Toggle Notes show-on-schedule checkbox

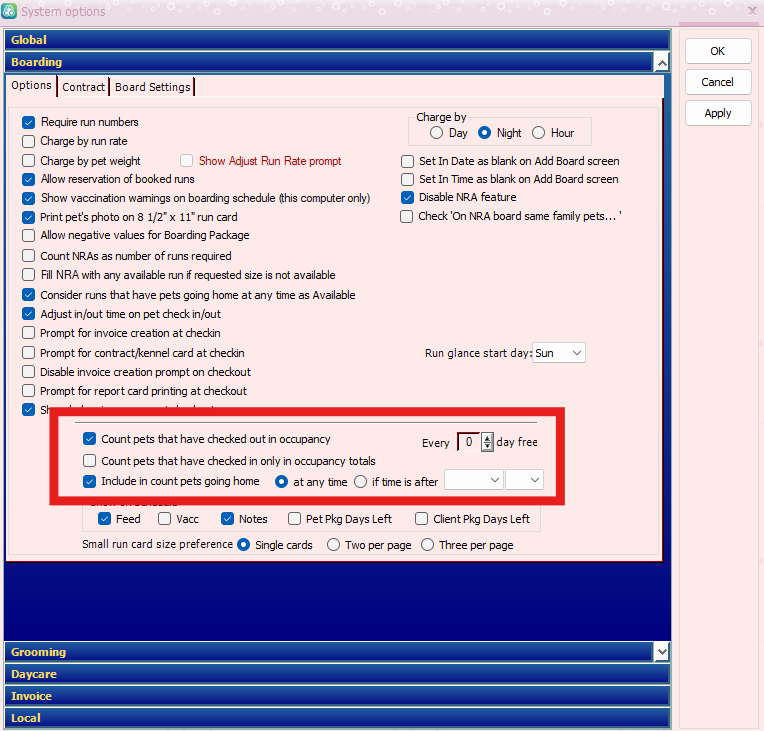pyautogui.click(x=228, y=519)
